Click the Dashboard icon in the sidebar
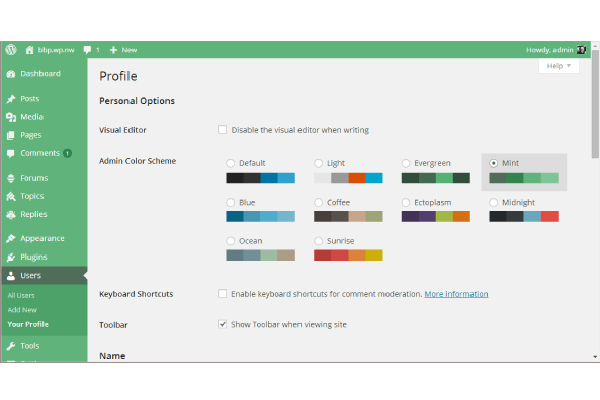This screenshot has height=400, width=600. pos(10,74)
